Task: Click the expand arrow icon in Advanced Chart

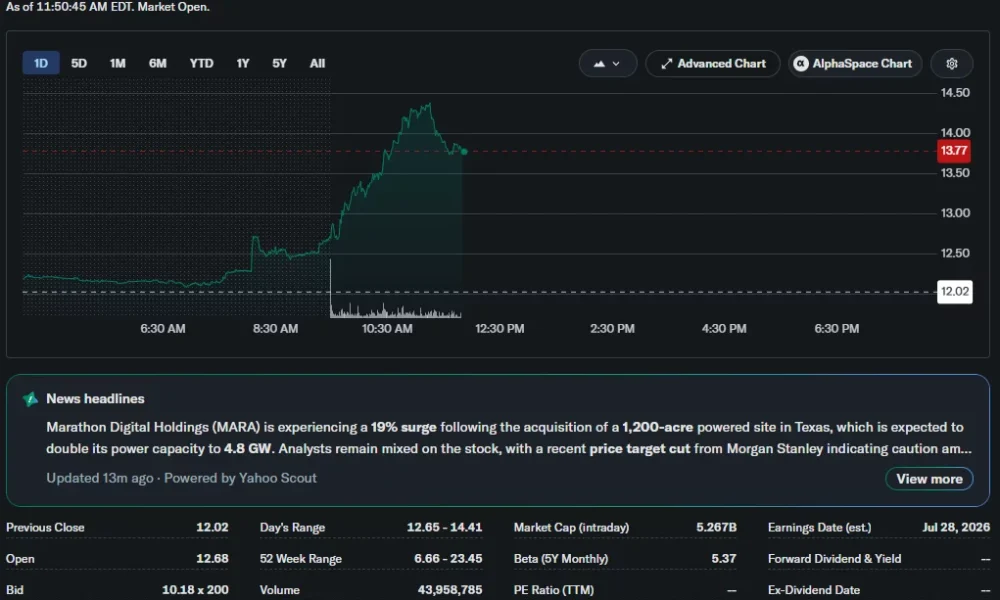Action: tap(666, 64)
